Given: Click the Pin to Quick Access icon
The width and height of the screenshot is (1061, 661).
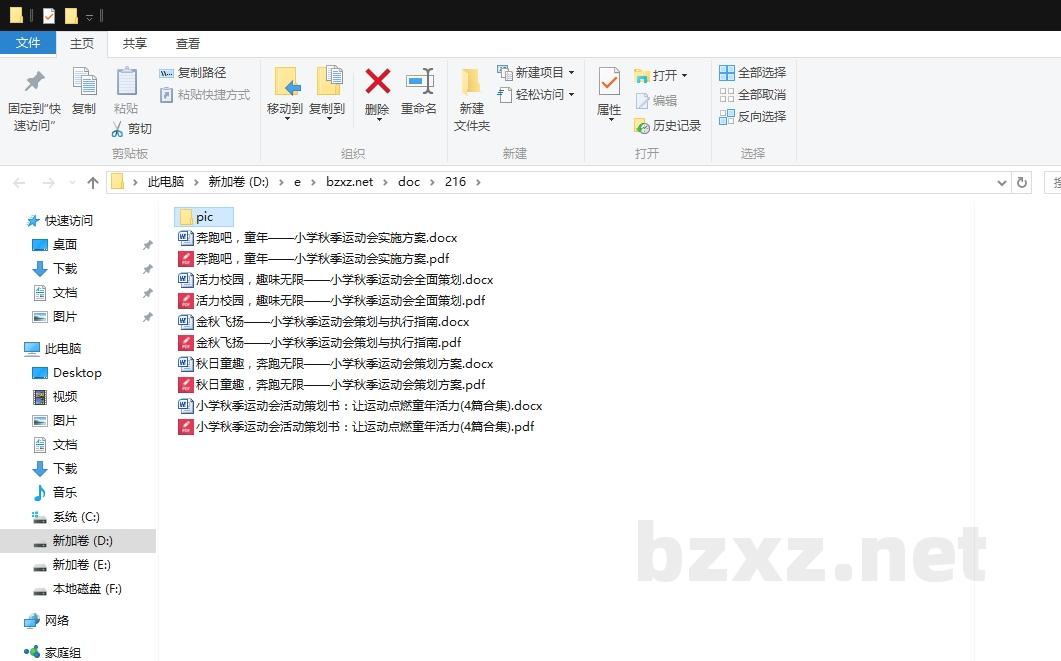Looking at the screenshot, I should click(x=34, y=82).
